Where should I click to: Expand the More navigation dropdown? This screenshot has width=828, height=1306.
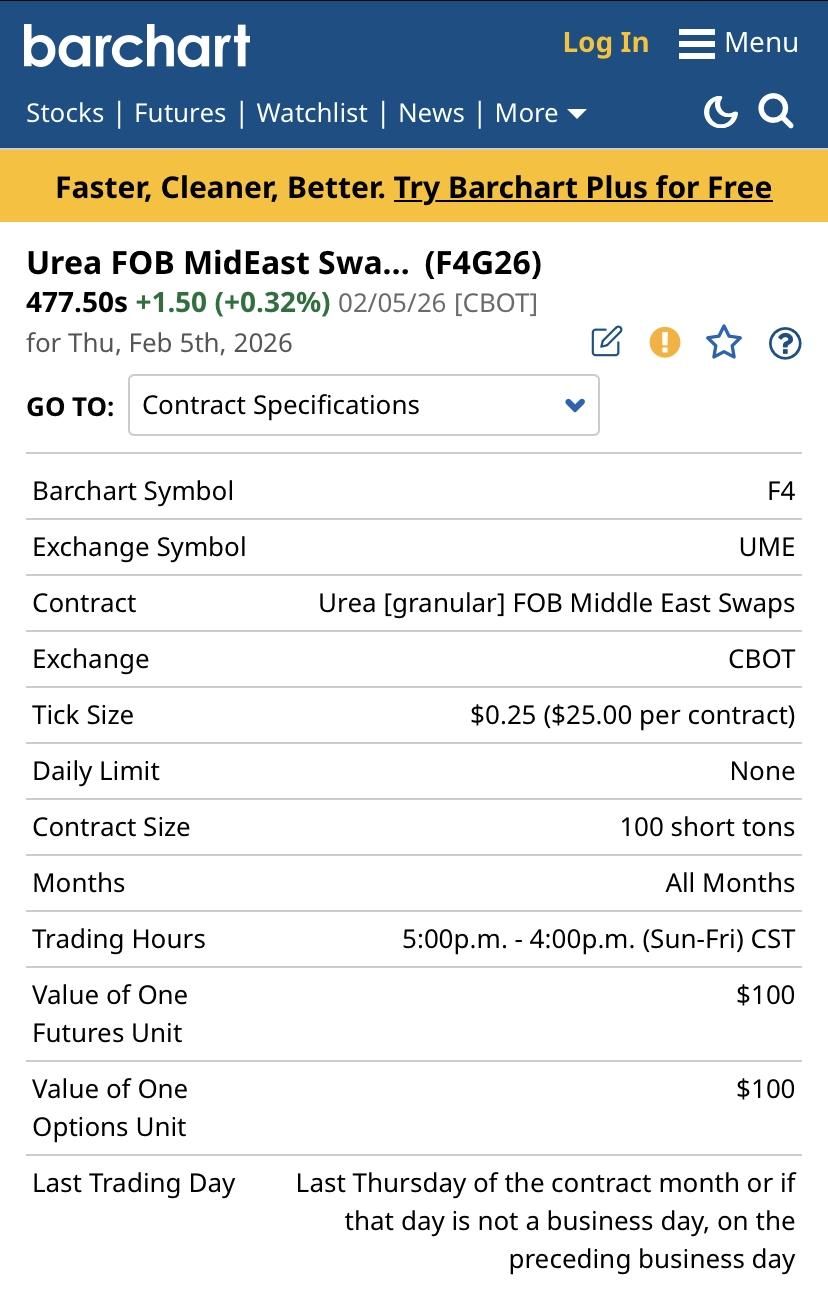(540, 113)
